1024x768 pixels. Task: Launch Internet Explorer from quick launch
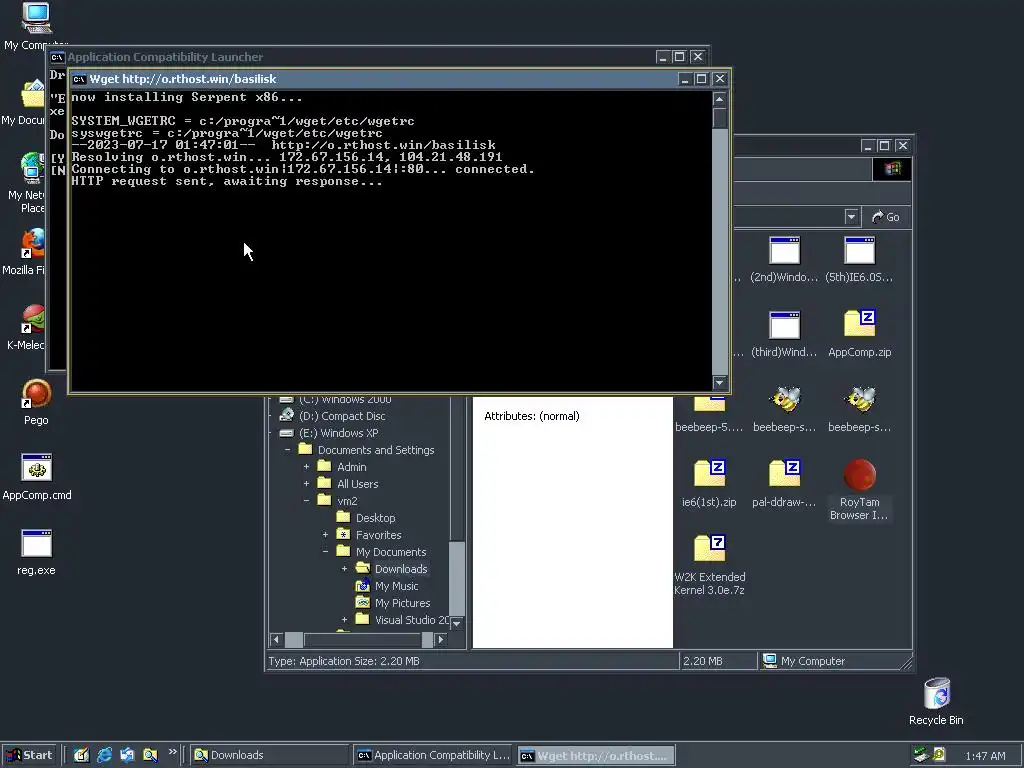104,755
